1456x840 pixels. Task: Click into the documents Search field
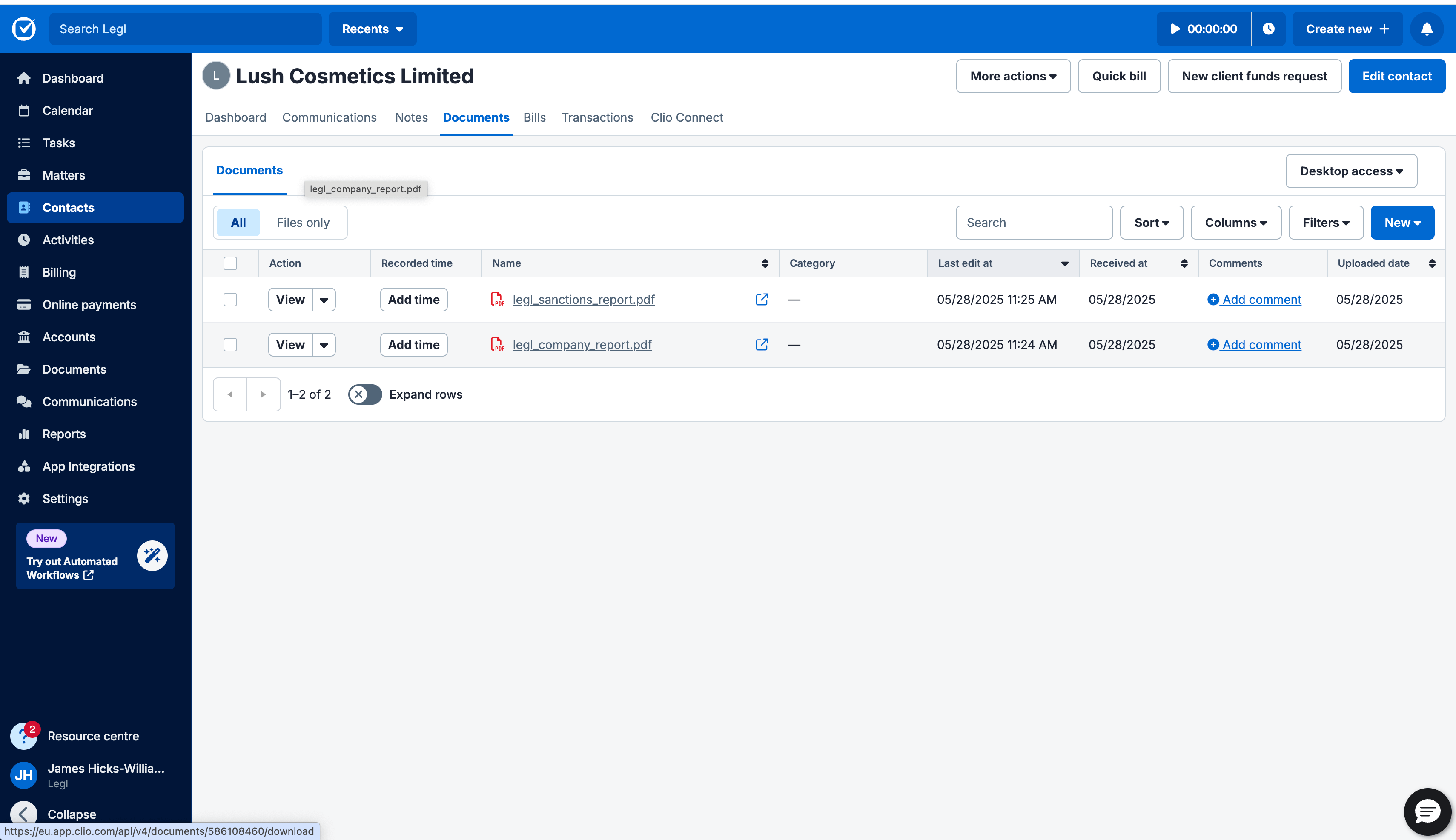coord(1034,223)
